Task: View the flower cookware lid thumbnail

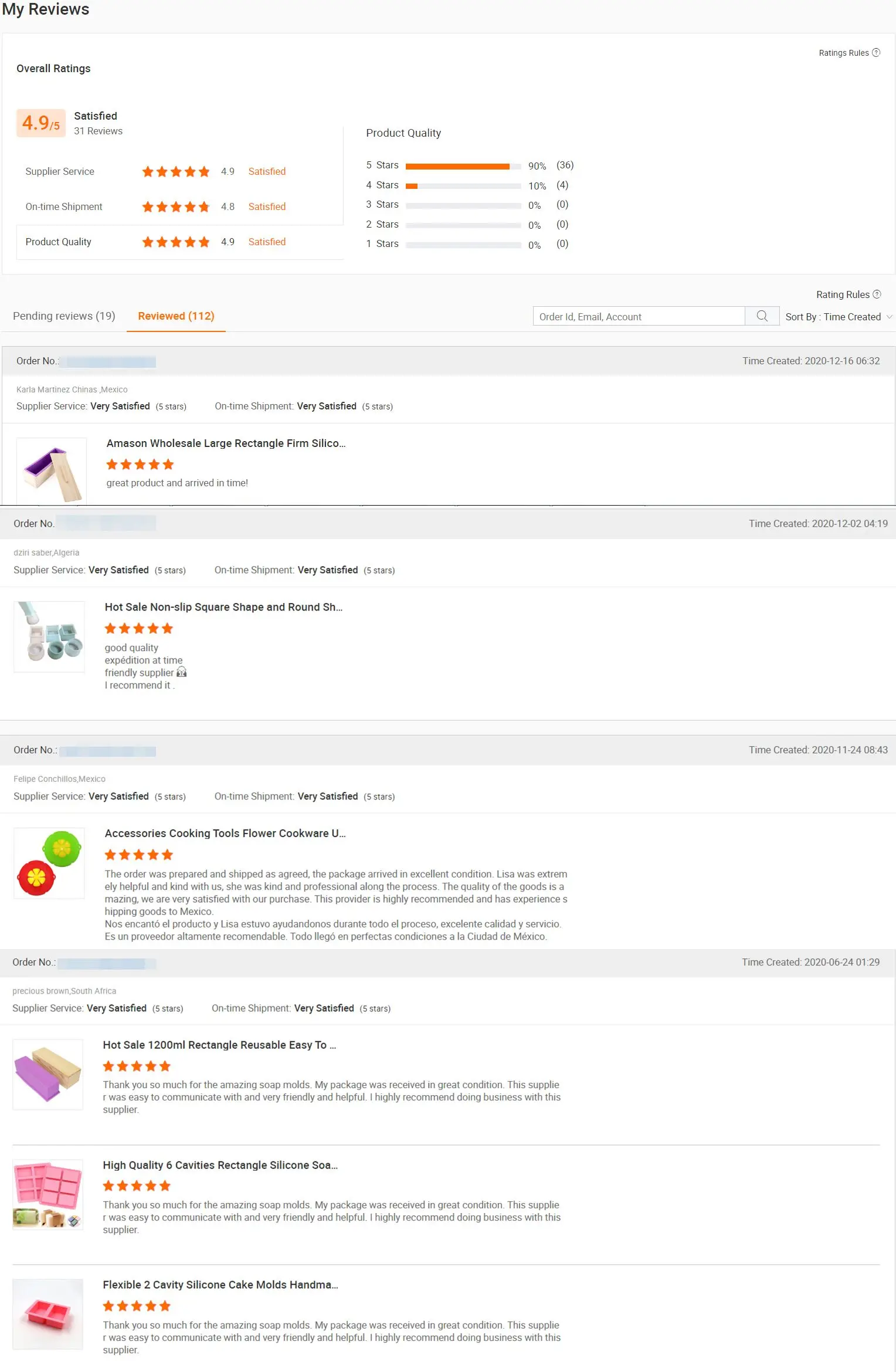Action: click(49, 863)
